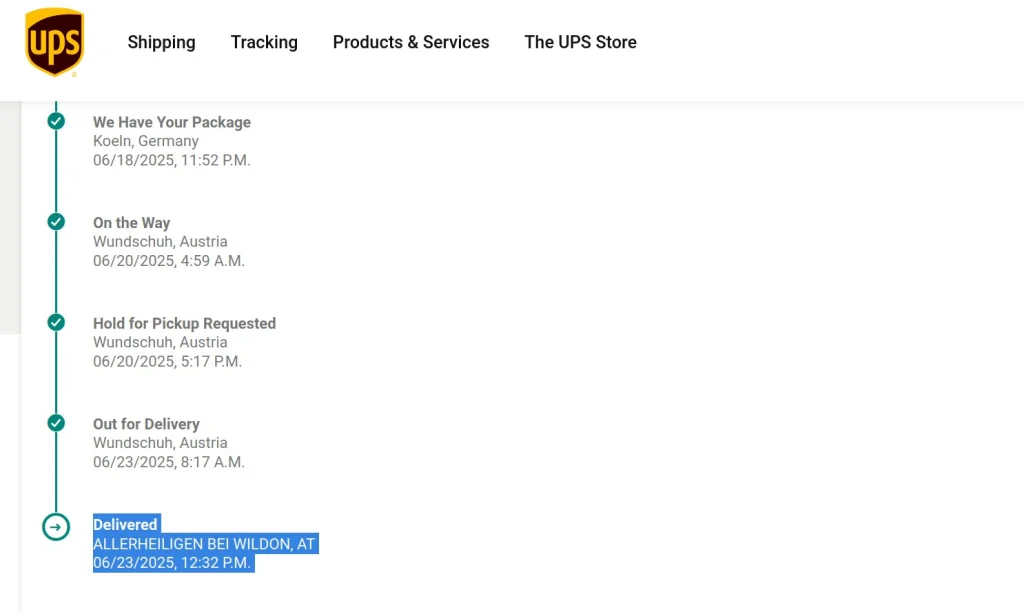The height and width of the screenshot is (612, 1024).
Task: Open The UPS Store menu
Action: pos(580,42)
